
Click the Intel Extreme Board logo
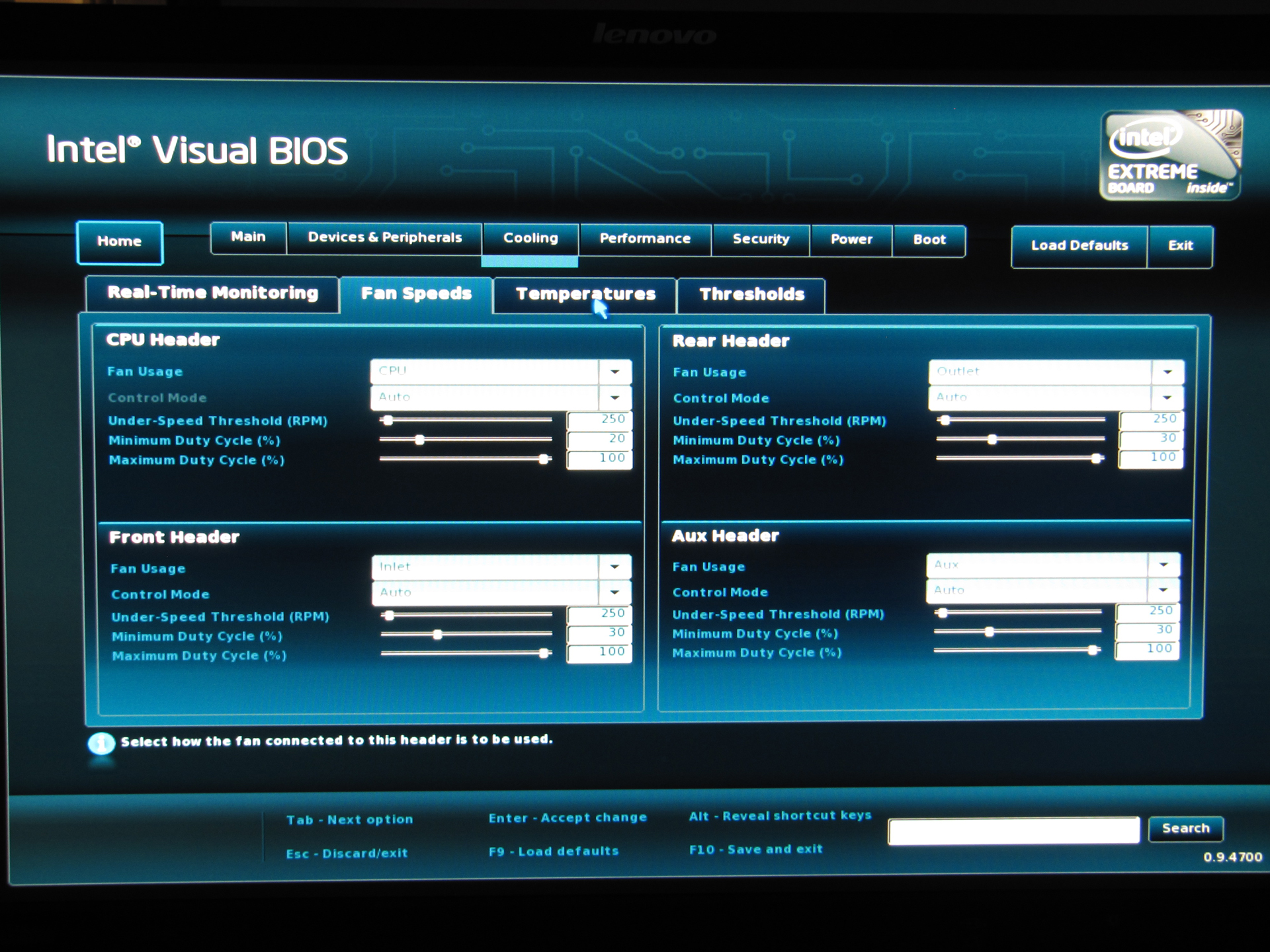(x=1170, y=155)
